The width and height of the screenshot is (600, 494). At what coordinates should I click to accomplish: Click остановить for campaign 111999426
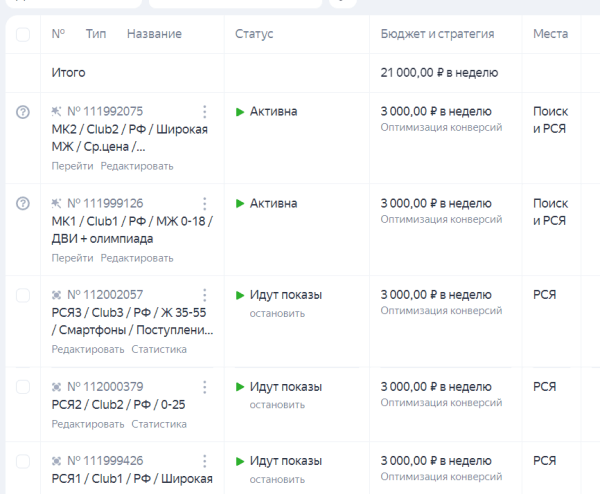pos(277,479)
